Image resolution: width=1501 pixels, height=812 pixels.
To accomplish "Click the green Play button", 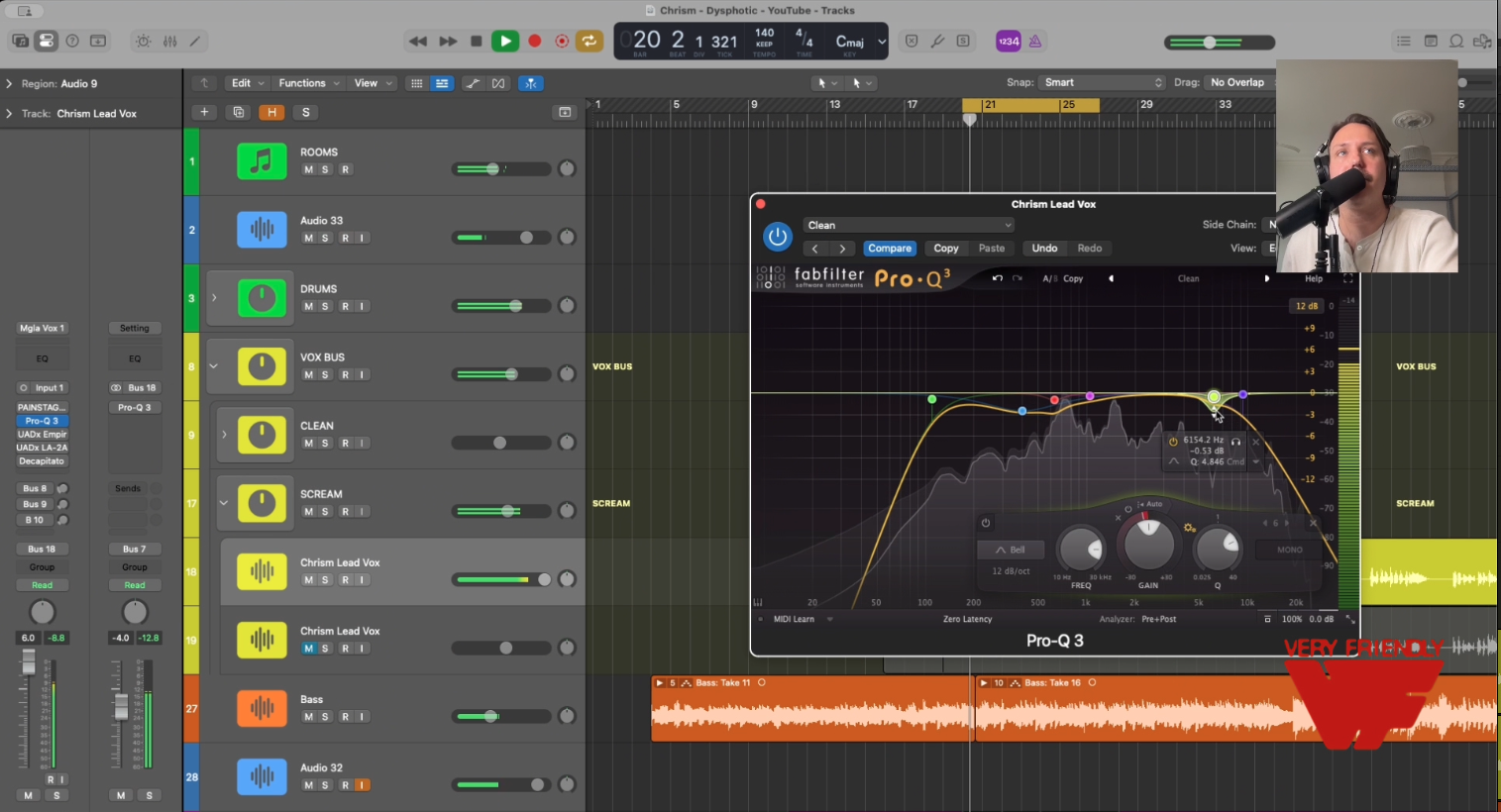I will click(505, 41).
